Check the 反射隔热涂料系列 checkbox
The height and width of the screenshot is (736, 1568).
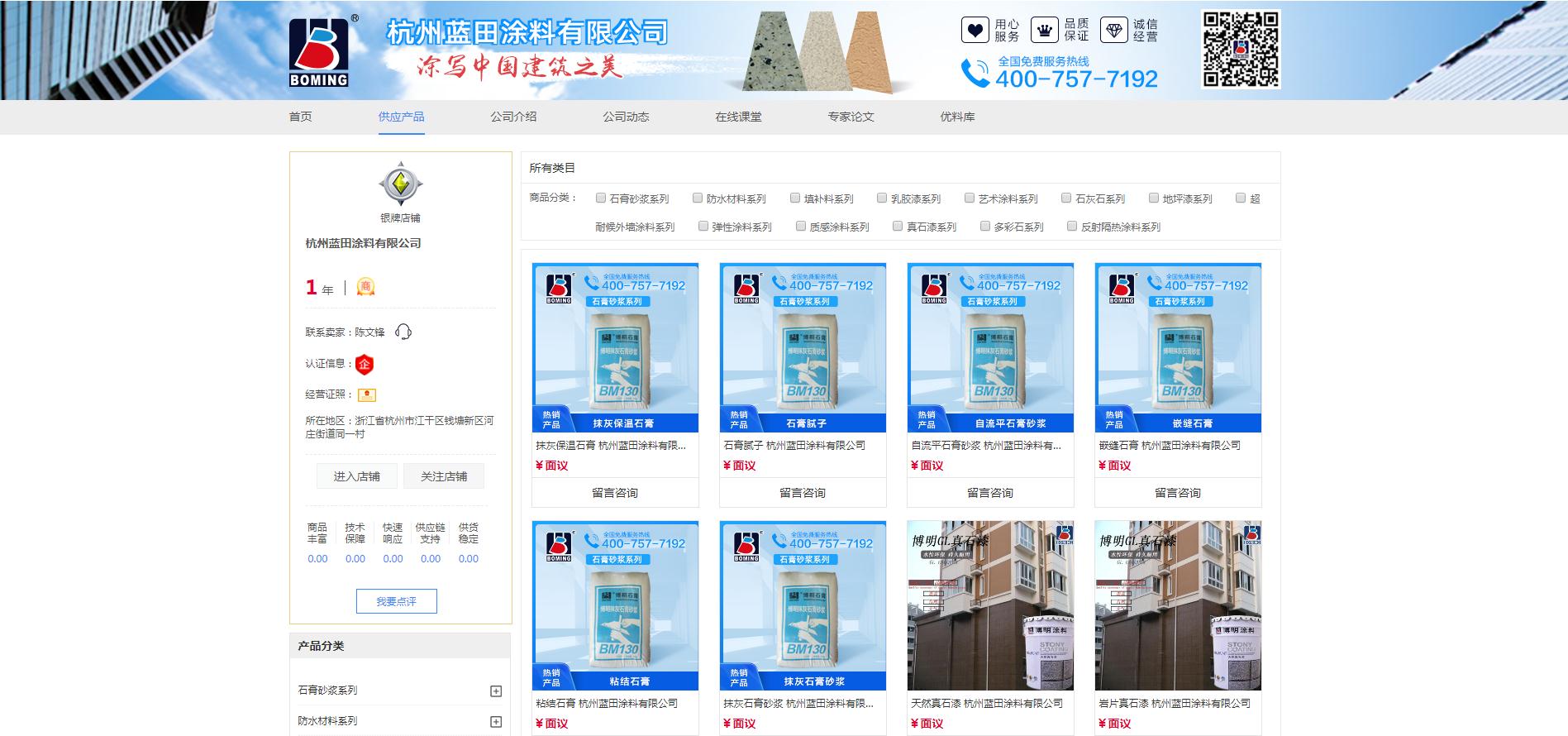[1072, 226]
